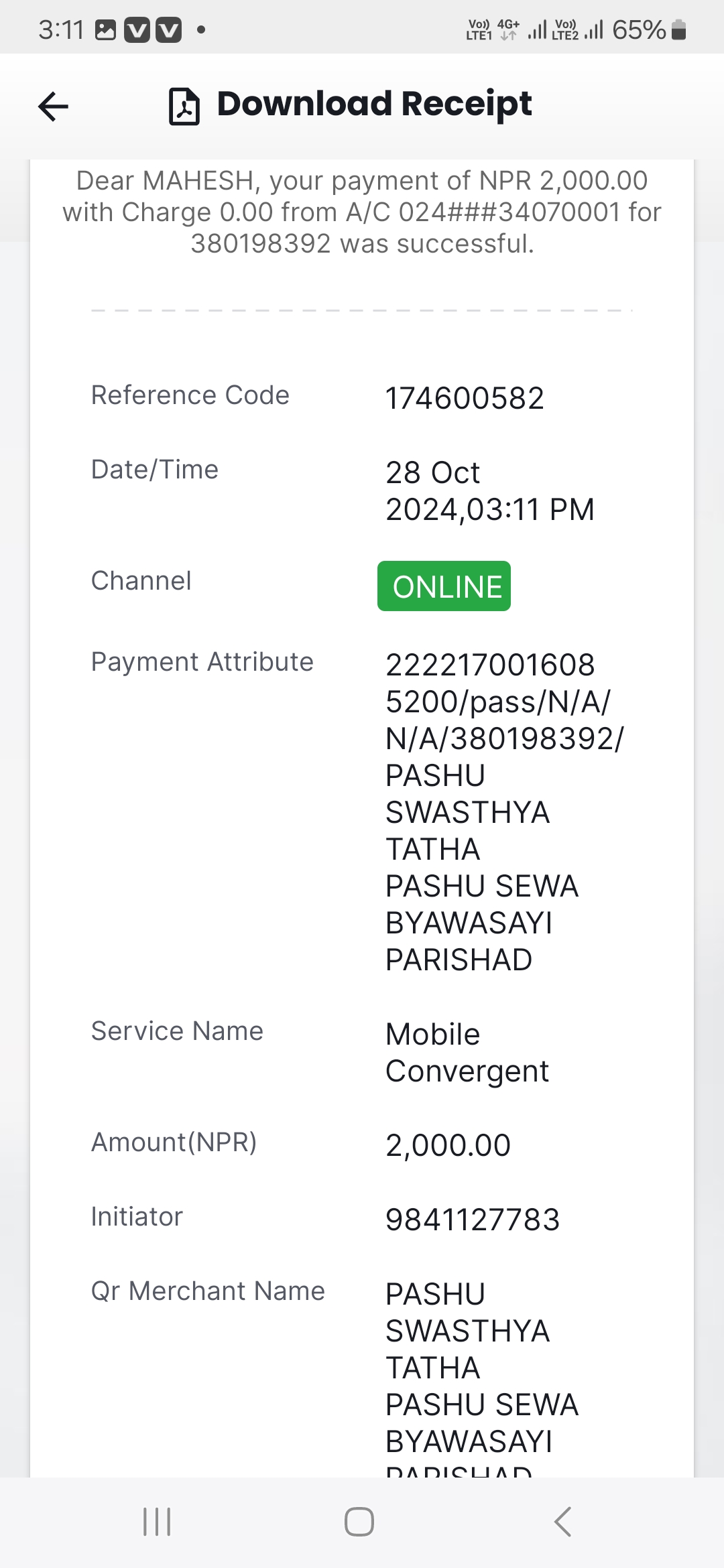Tap the battery icon in status bar
Viewport: 724px width, 1568px height.
tap(678, 30)
